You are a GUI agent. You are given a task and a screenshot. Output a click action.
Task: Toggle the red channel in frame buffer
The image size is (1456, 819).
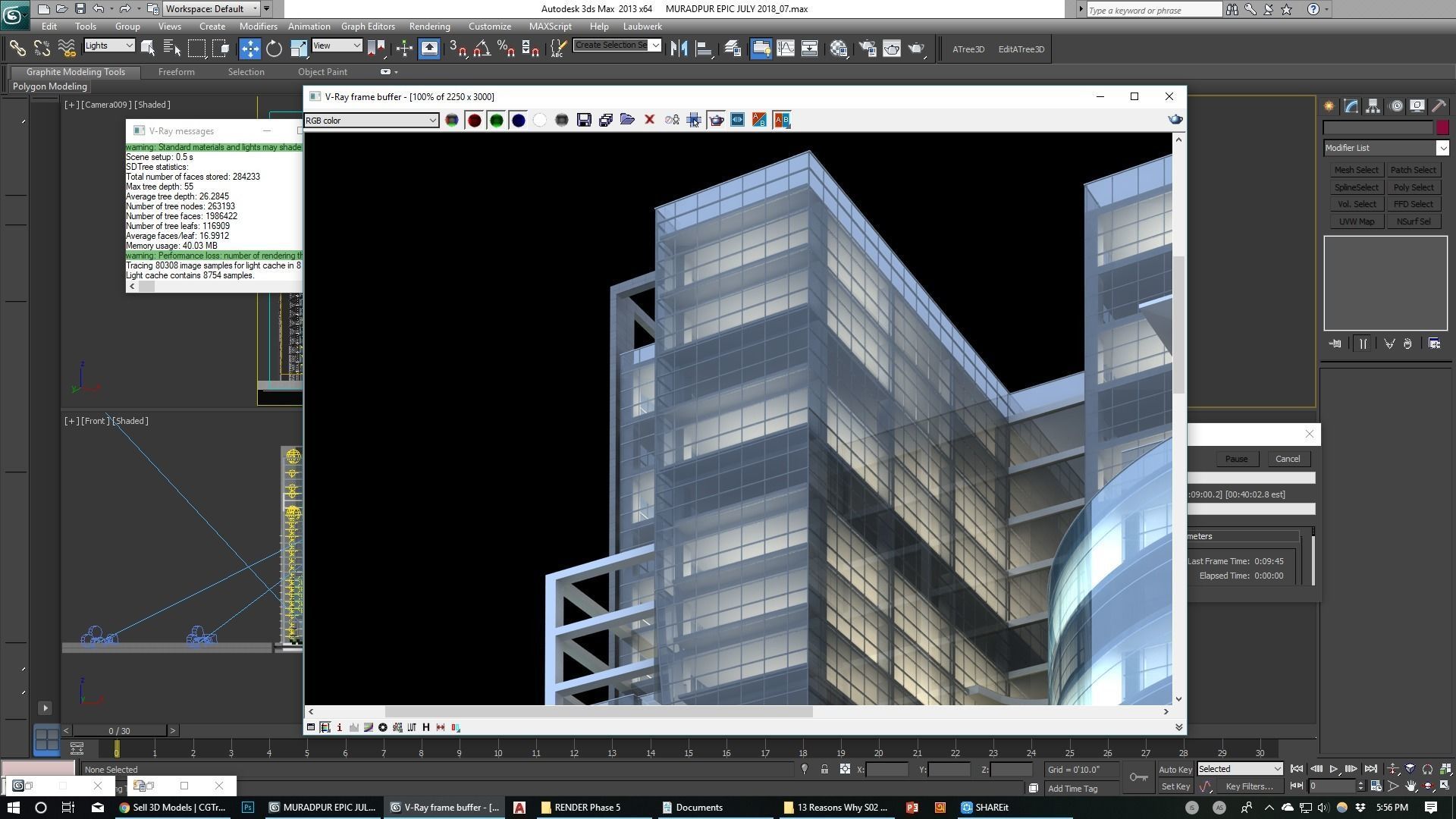pos(475,120)
